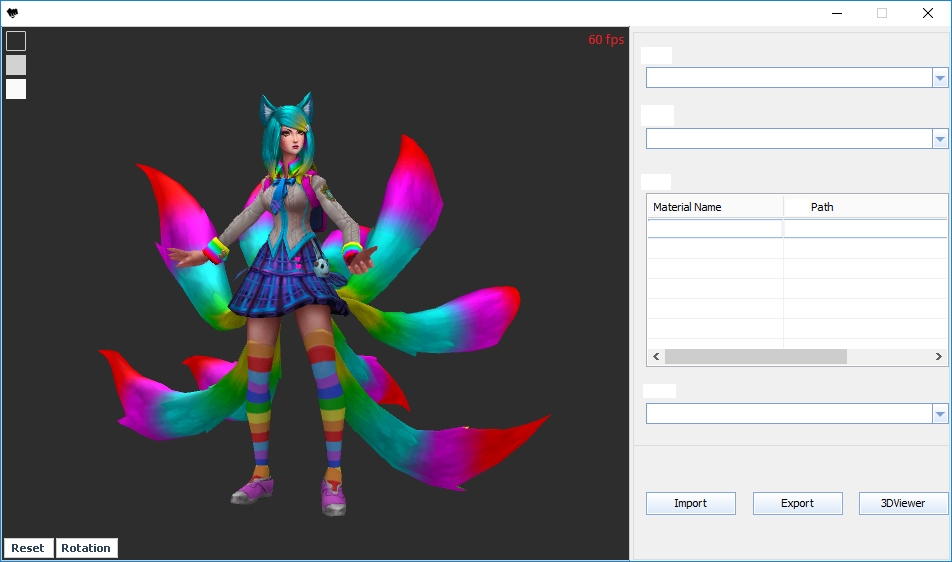Expand the dropdown arrow below the material table
The image size is (952, 562).
[940, 414]
